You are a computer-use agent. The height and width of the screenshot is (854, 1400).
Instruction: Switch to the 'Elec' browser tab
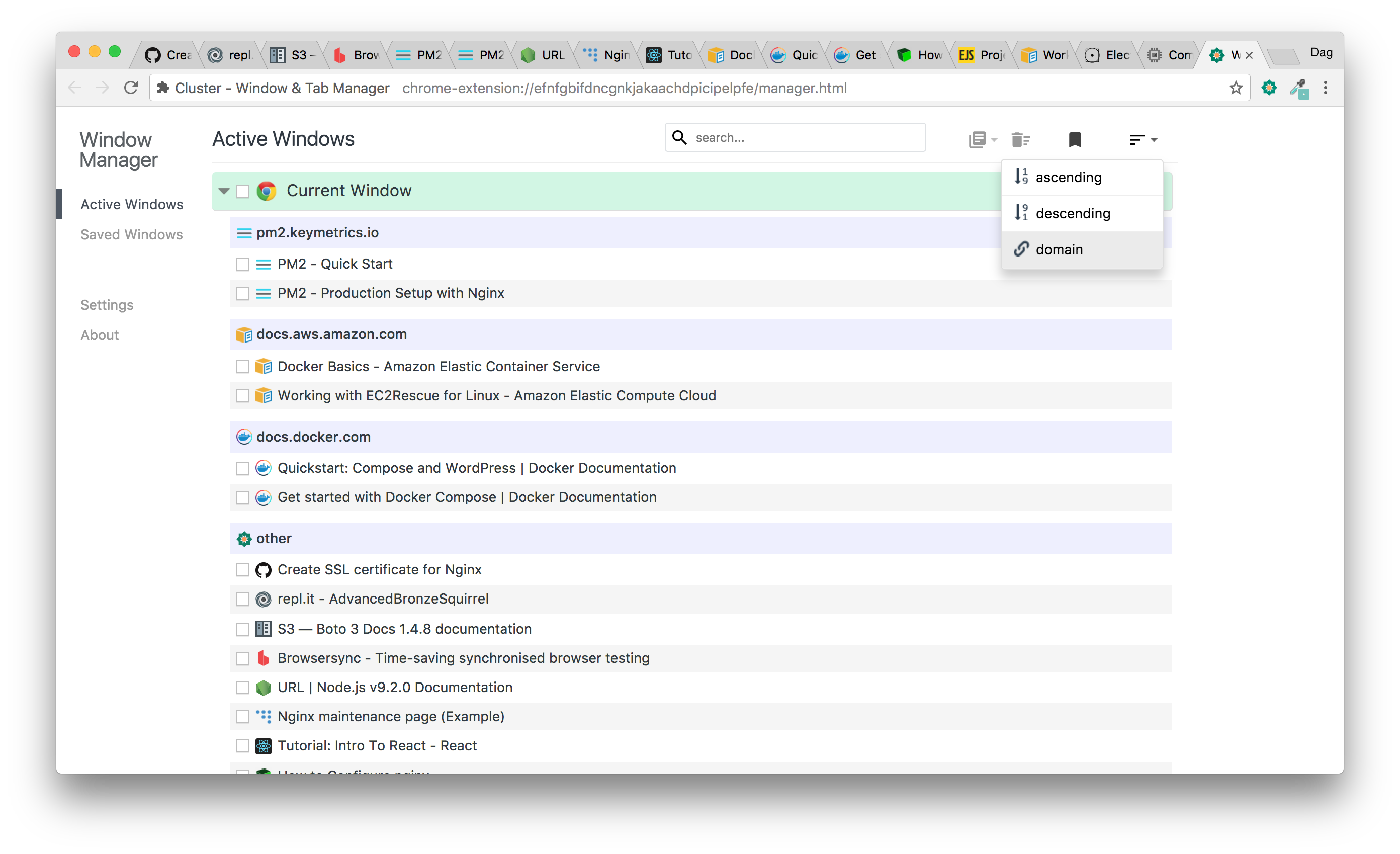point(1107,55)
